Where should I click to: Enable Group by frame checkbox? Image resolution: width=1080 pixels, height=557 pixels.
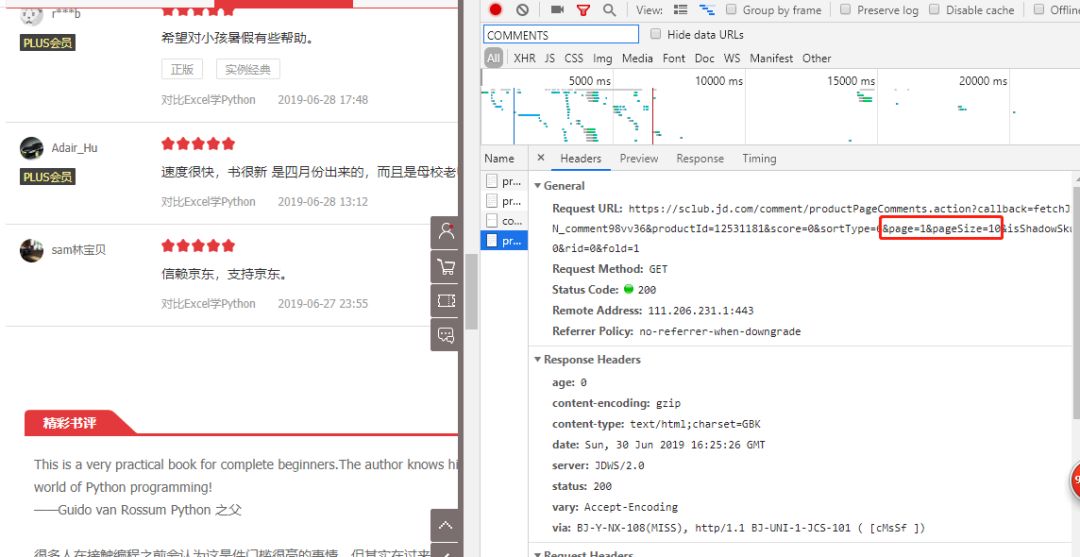coord(731,10)
